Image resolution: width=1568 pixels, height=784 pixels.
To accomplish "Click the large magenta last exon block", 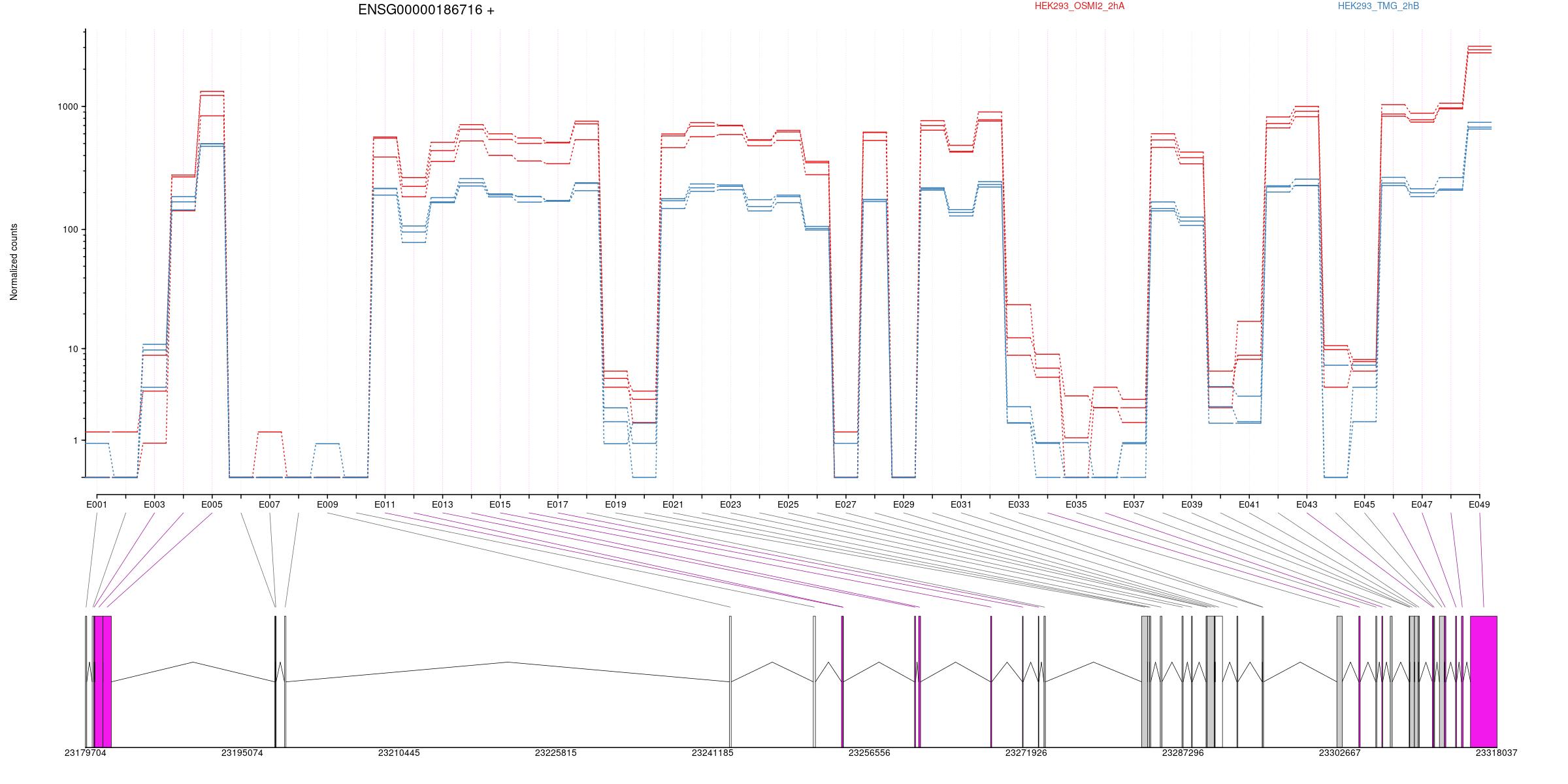I will click(x=1484, y=681).
